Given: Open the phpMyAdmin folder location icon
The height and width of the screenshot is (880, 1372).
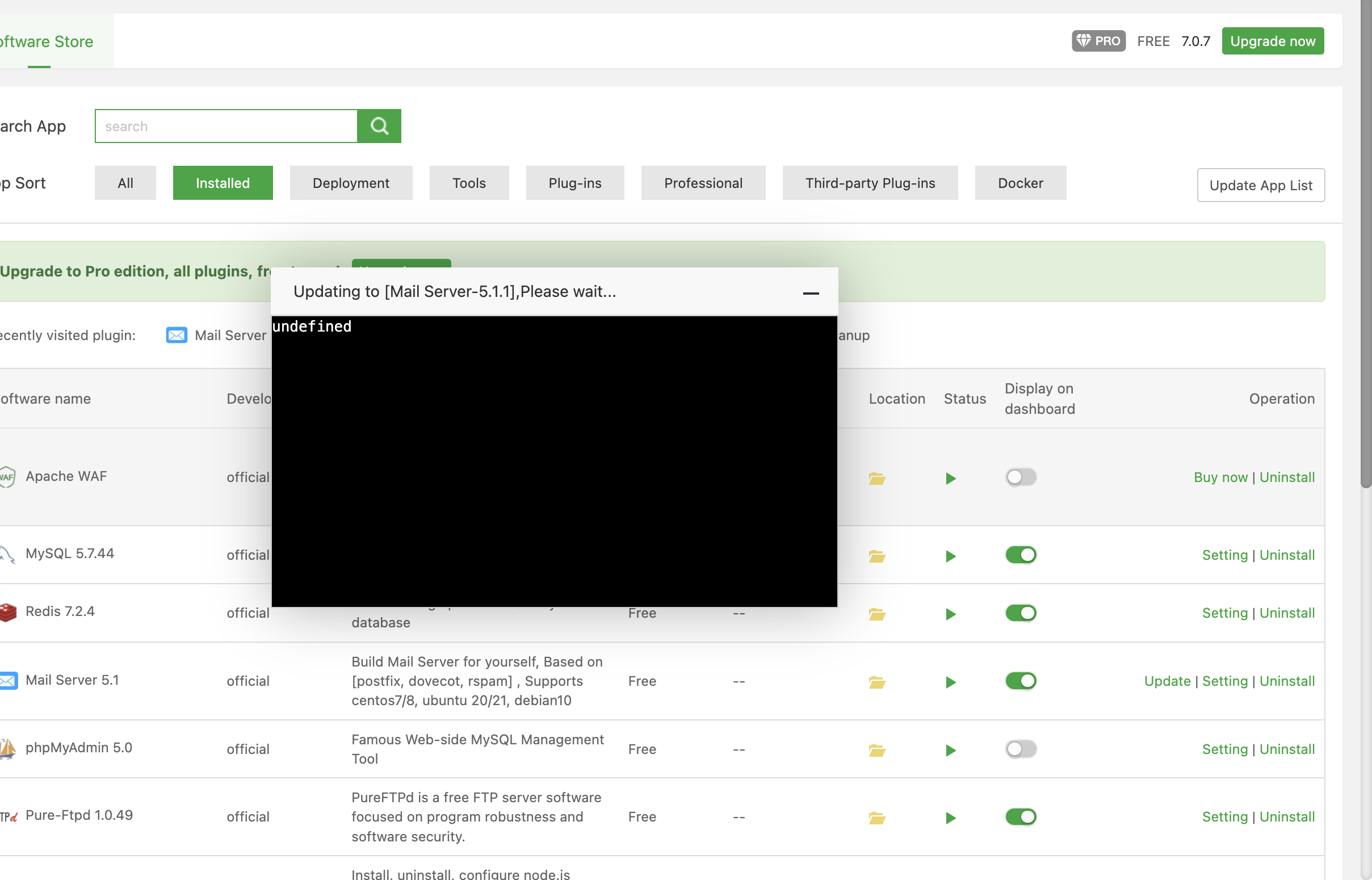Looking at the screenshot, I should click(877, 751).
